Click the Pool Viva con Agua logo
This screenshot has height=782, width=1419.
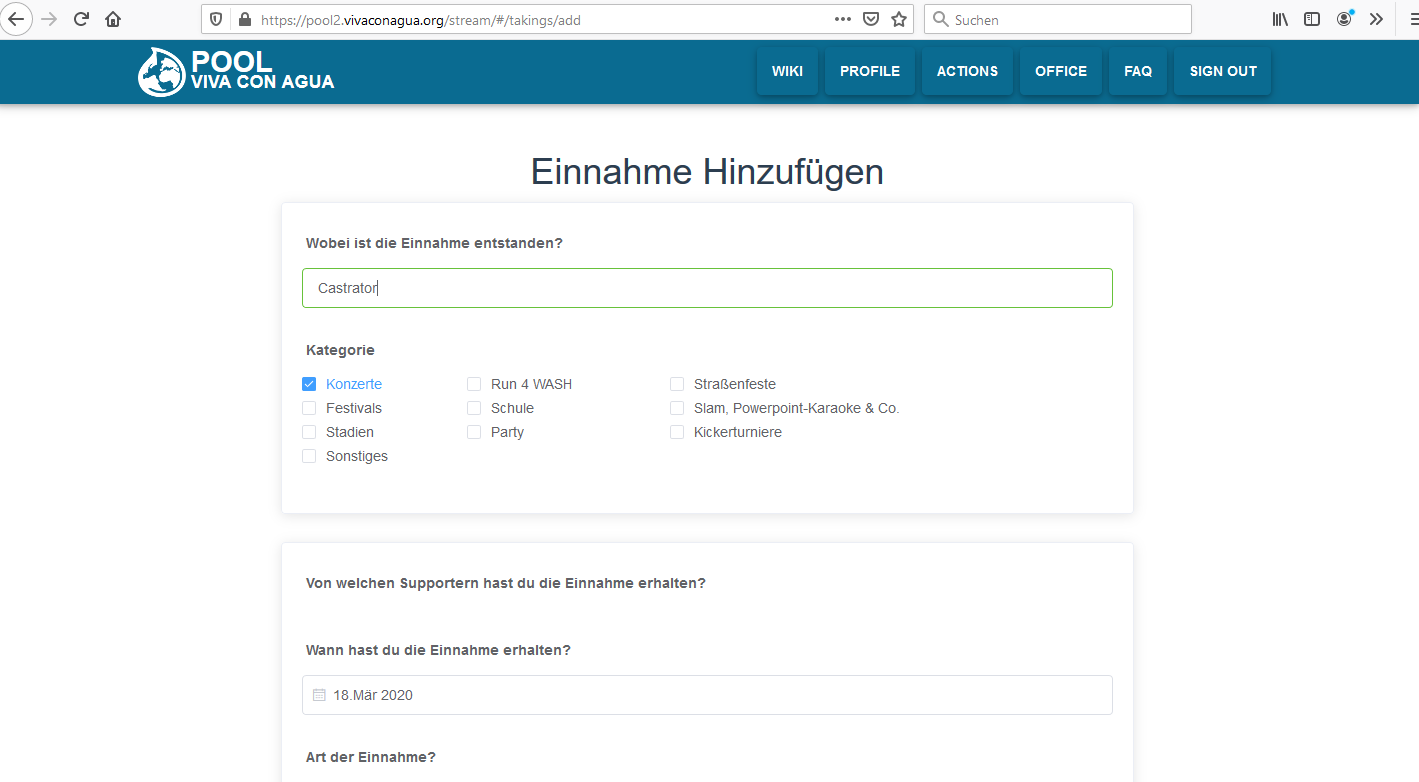(x=236, y=72)
